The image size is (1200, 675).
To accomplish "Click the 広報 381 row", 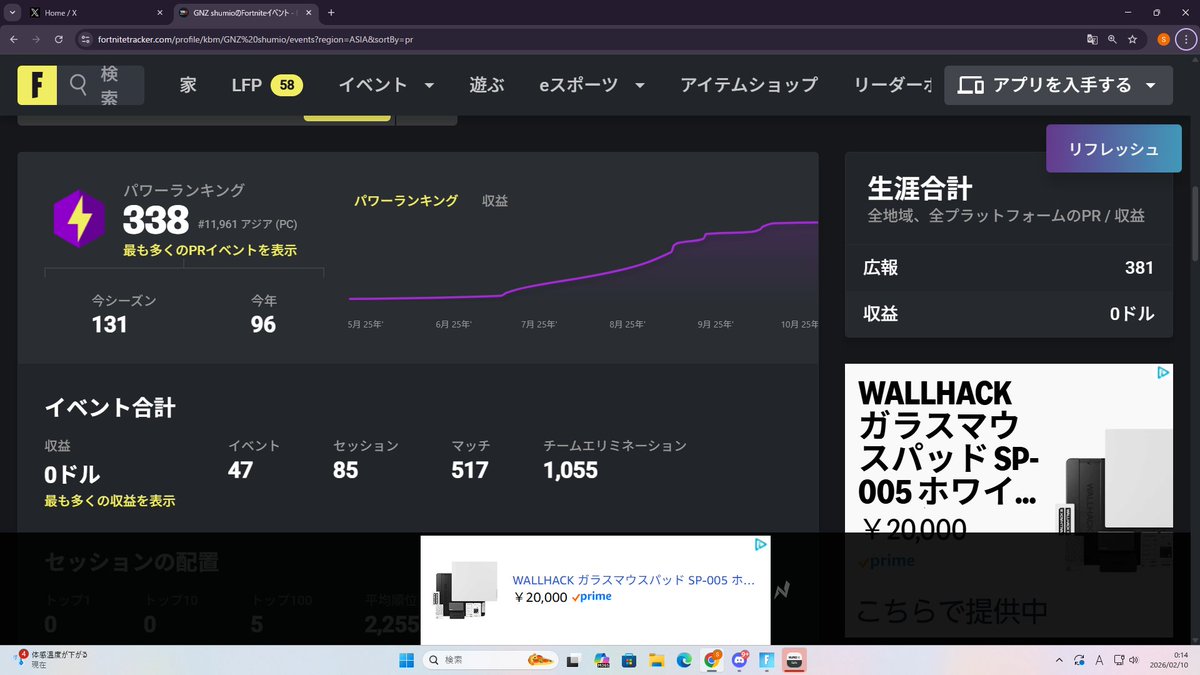I will (1009, 268).
